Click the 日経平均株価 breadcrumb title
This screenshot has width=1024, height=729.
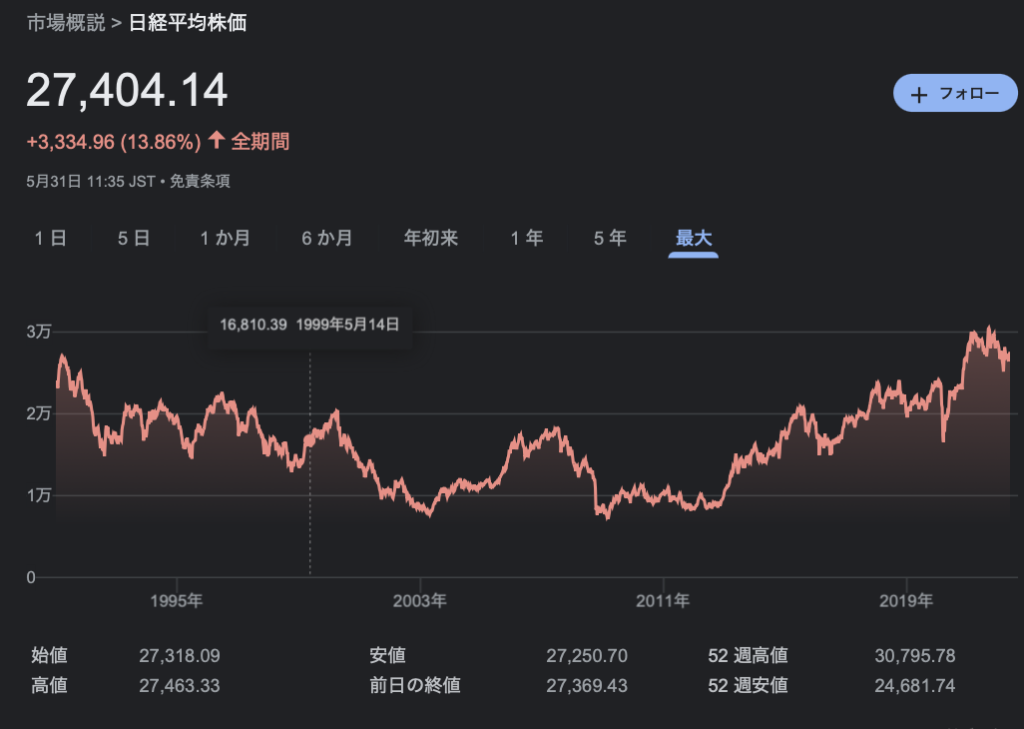point(187,23)
